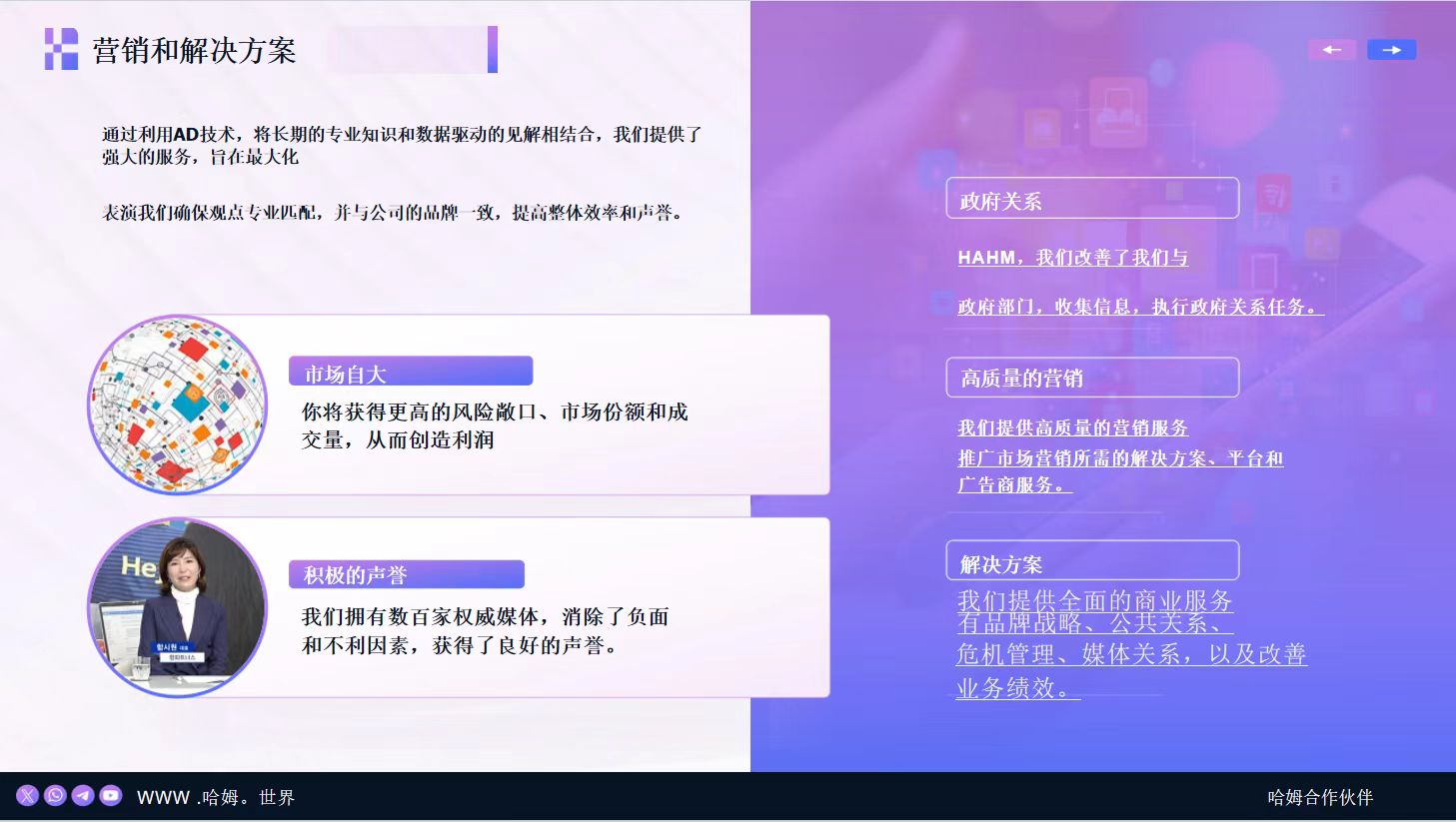Click the text 交量，从而创造利润
Image resolution: width=1456 pixels, height=822 pixels.
[x=398, y=439]
